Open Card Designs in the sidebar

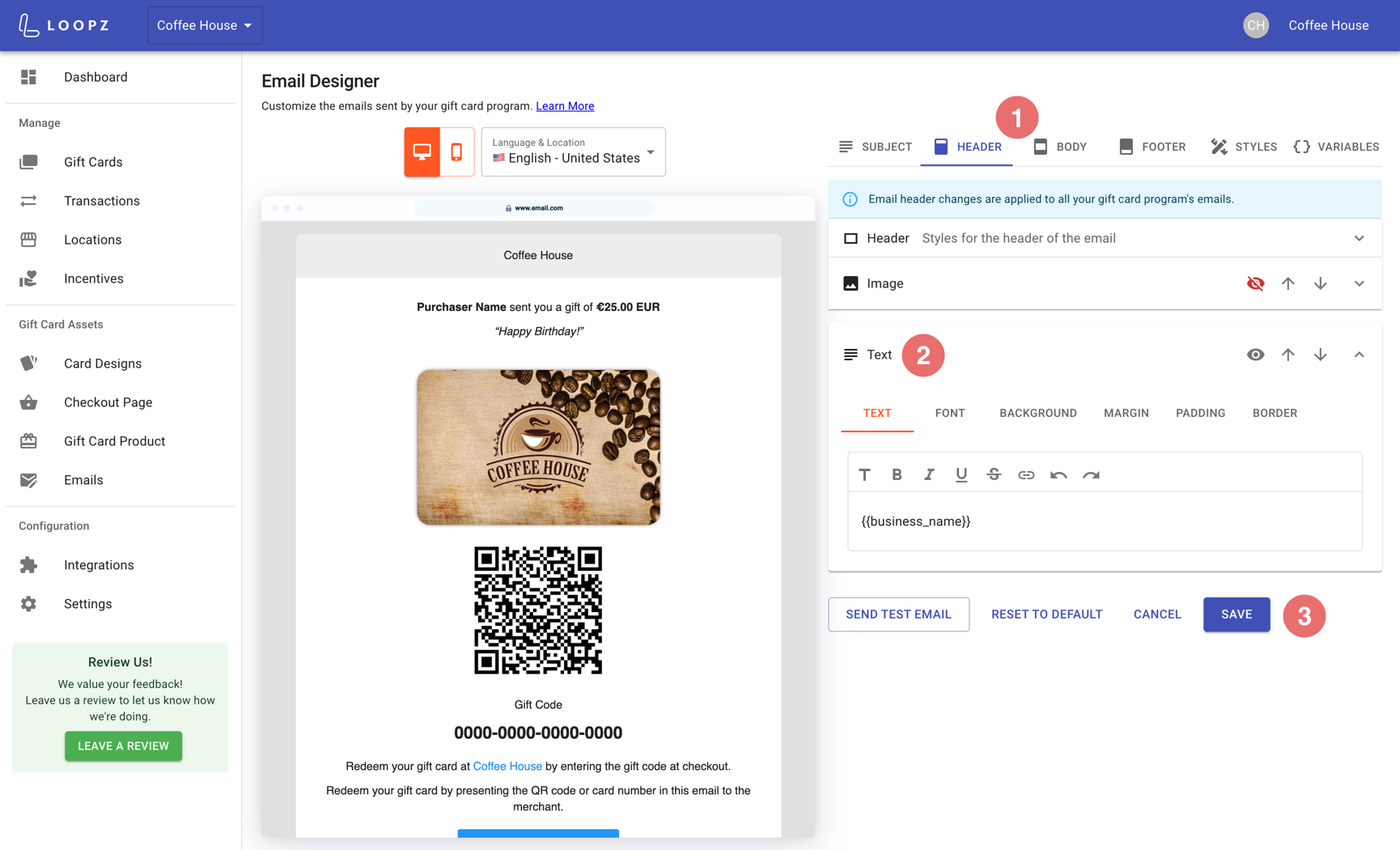coord(120,363)
